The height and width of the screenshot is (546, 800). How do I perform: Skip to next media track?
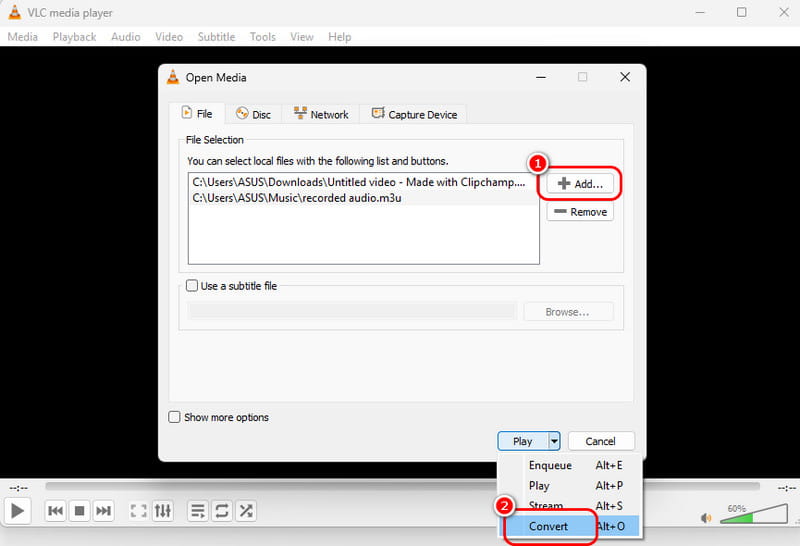pos(104,511)
